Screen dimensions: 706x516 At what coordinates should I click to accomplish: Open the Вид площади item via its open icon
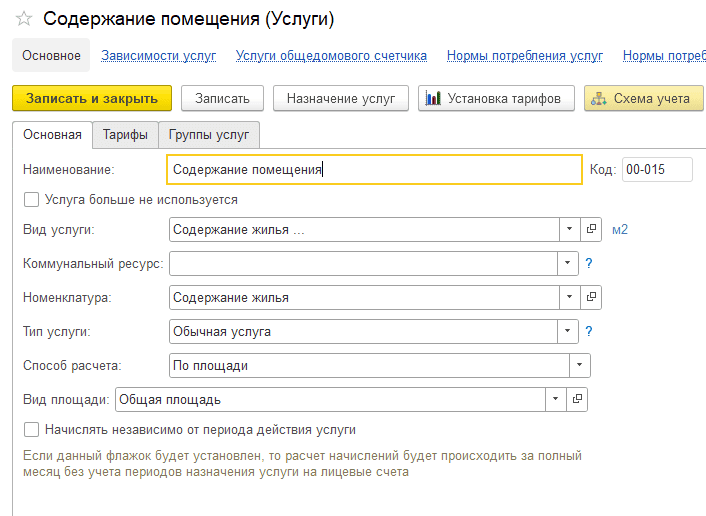[x=577, y=400]
